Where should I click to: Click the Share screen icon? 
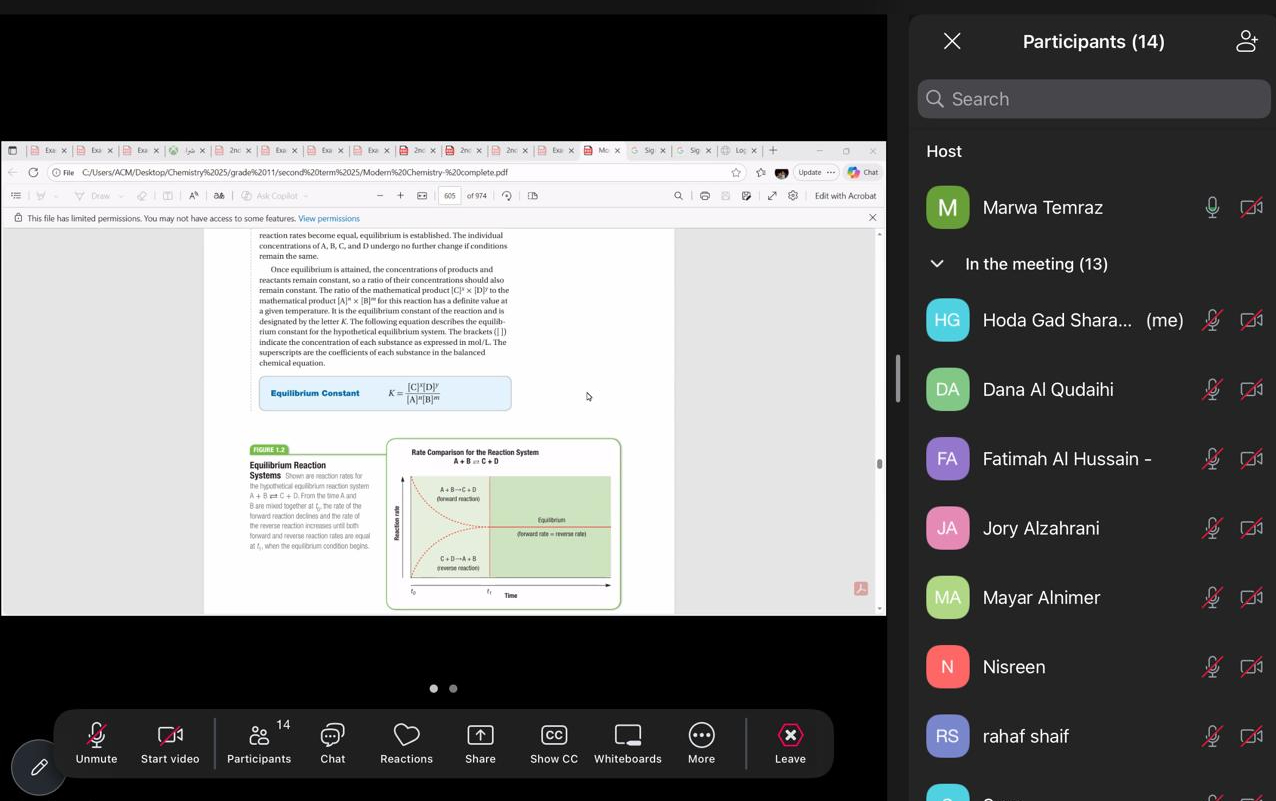coord(480,744)
